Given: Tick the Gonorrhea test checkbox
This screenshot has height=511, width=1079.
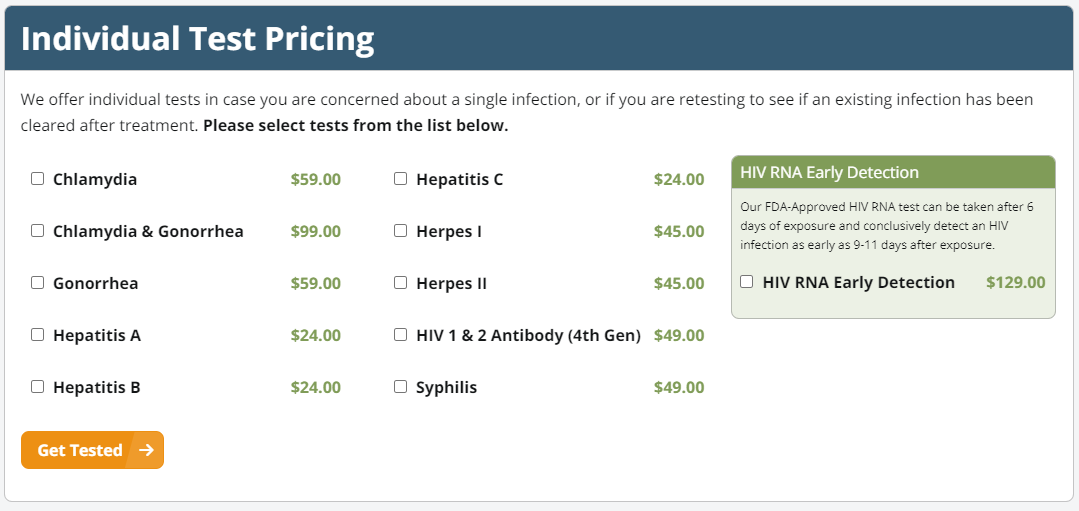Looking at the screenshot, I should click(38, 283).
